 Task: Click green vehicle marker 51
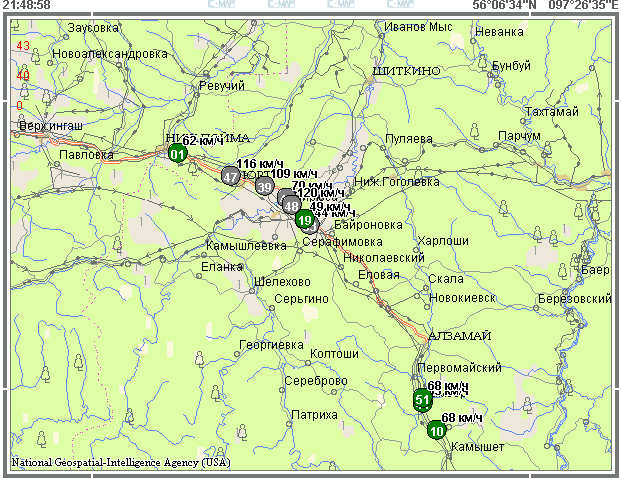click(x=422, y=400)
